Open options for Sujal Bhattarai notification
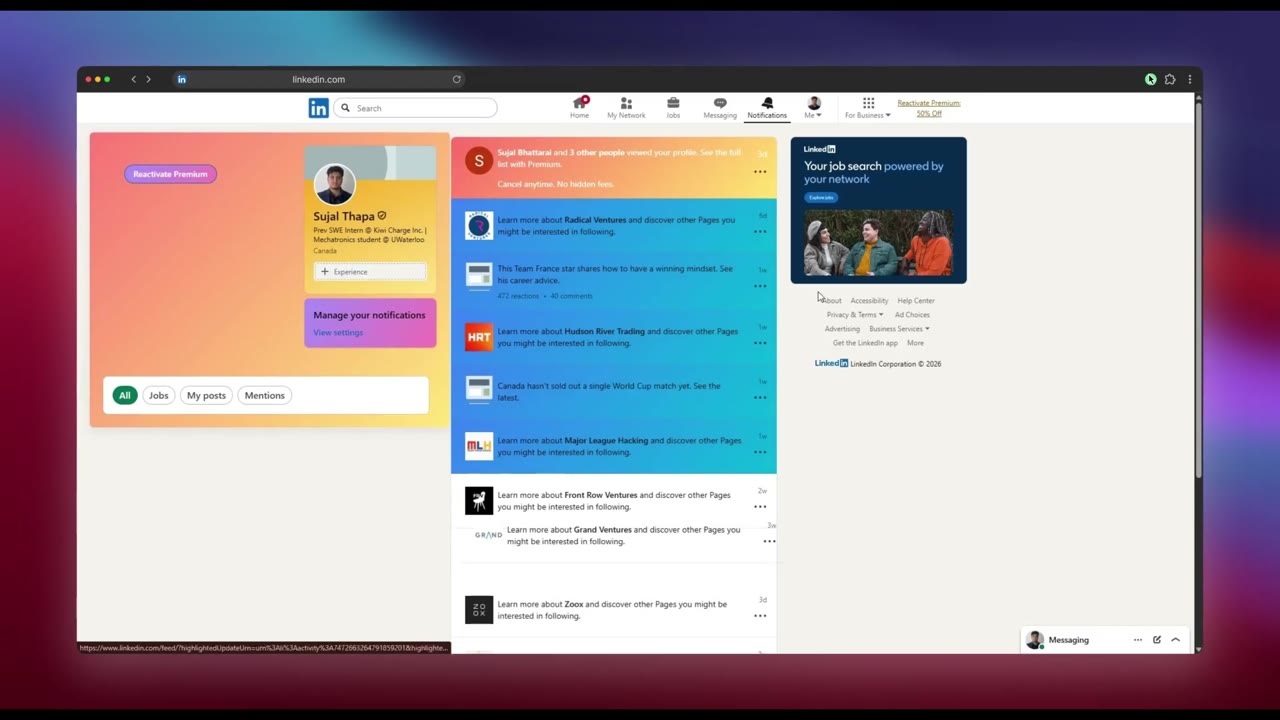 (760, 172)
